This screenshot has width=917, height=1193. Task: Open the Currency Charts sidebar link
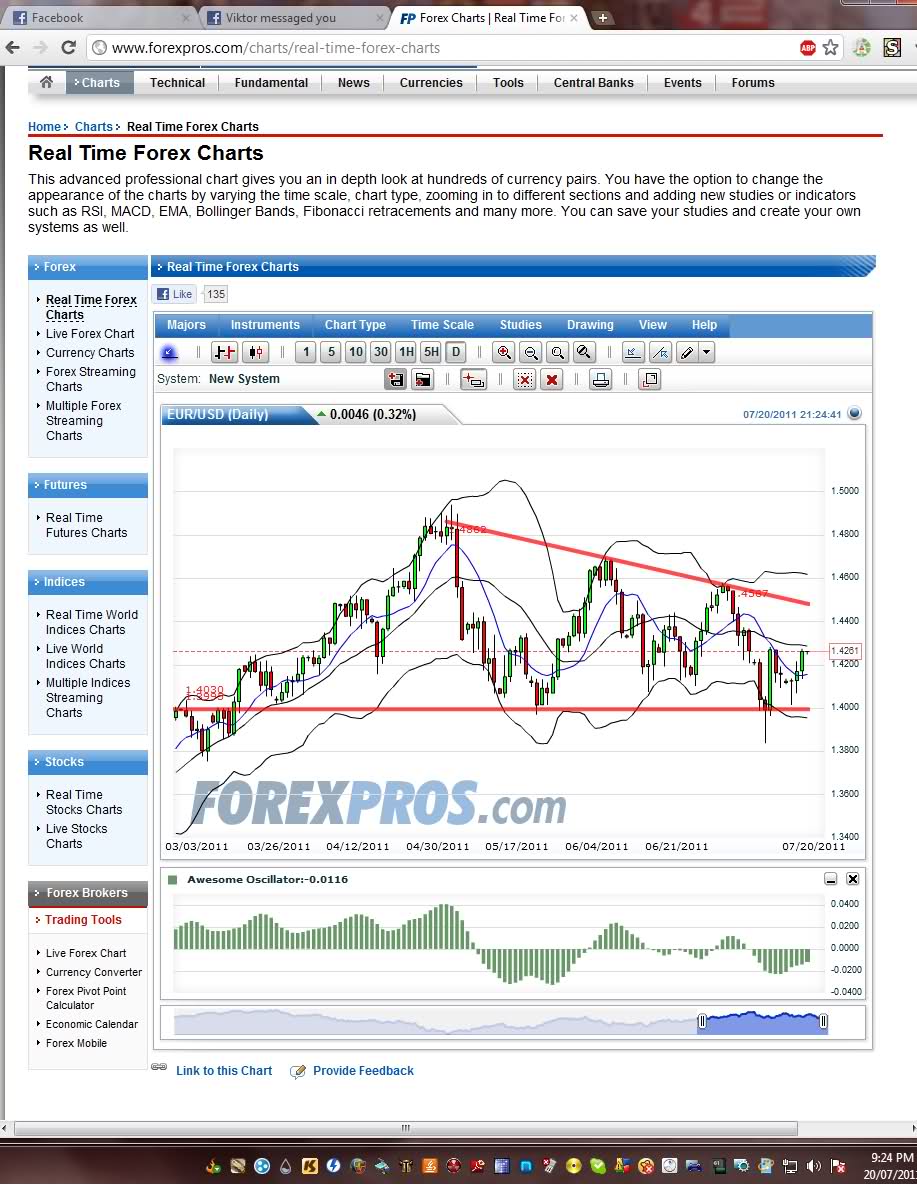90,353
